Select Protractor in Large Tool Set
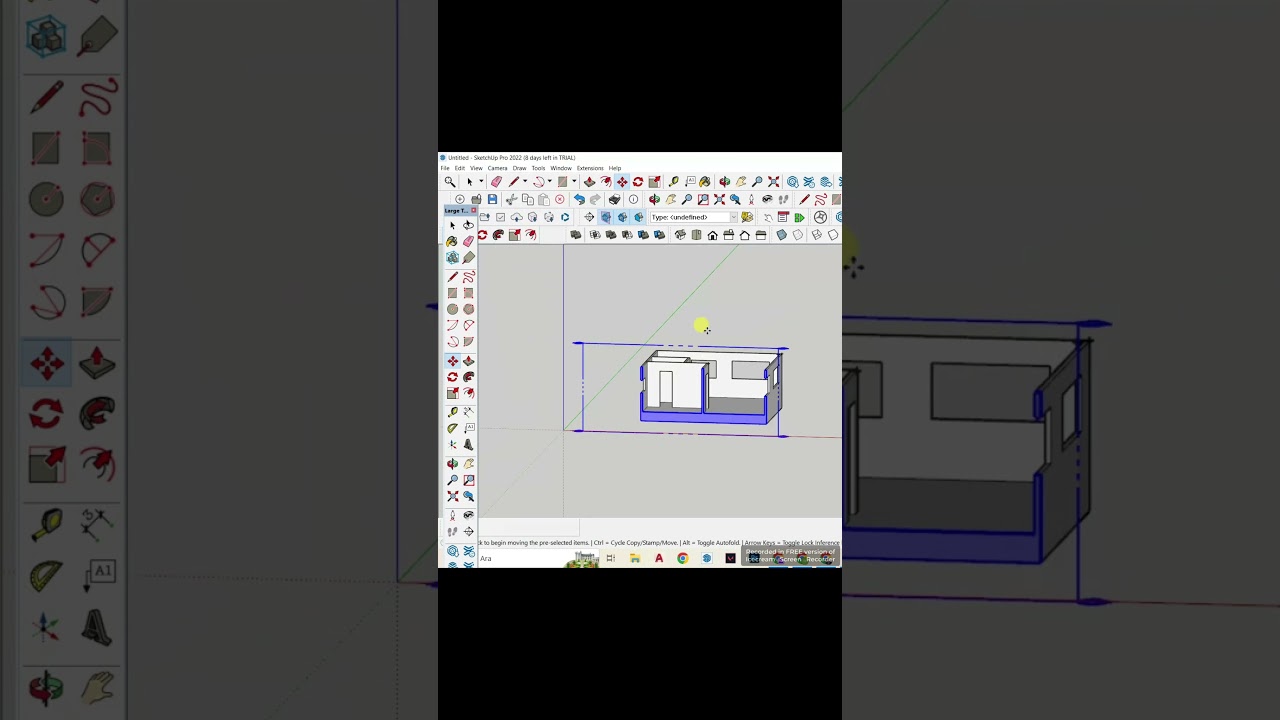The height and width of the screenshot is (720, 1280). (x=452, y=427)
